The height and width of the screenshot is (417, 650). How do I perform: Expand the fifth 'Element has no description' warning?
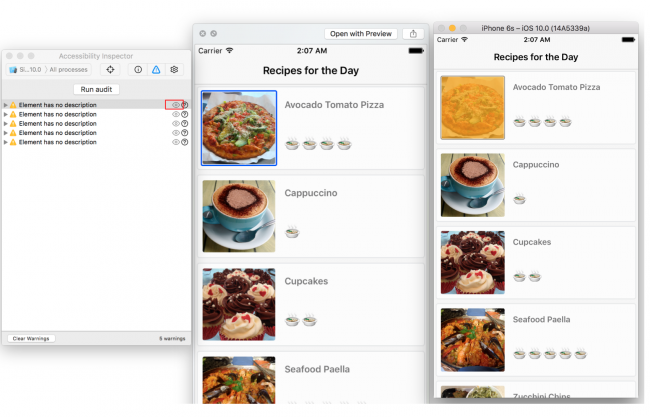tap(5, 142)
